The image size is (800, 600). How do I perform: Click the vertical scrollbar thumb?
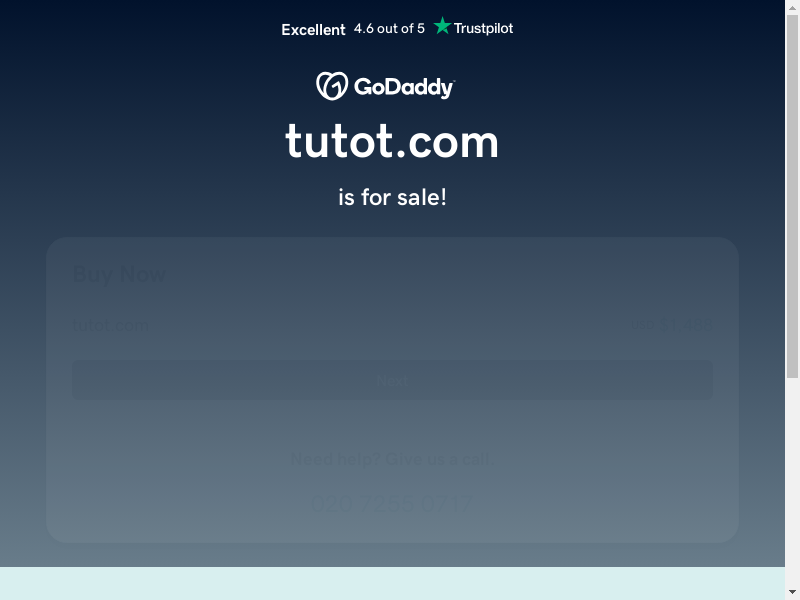[x=792, y=196]
